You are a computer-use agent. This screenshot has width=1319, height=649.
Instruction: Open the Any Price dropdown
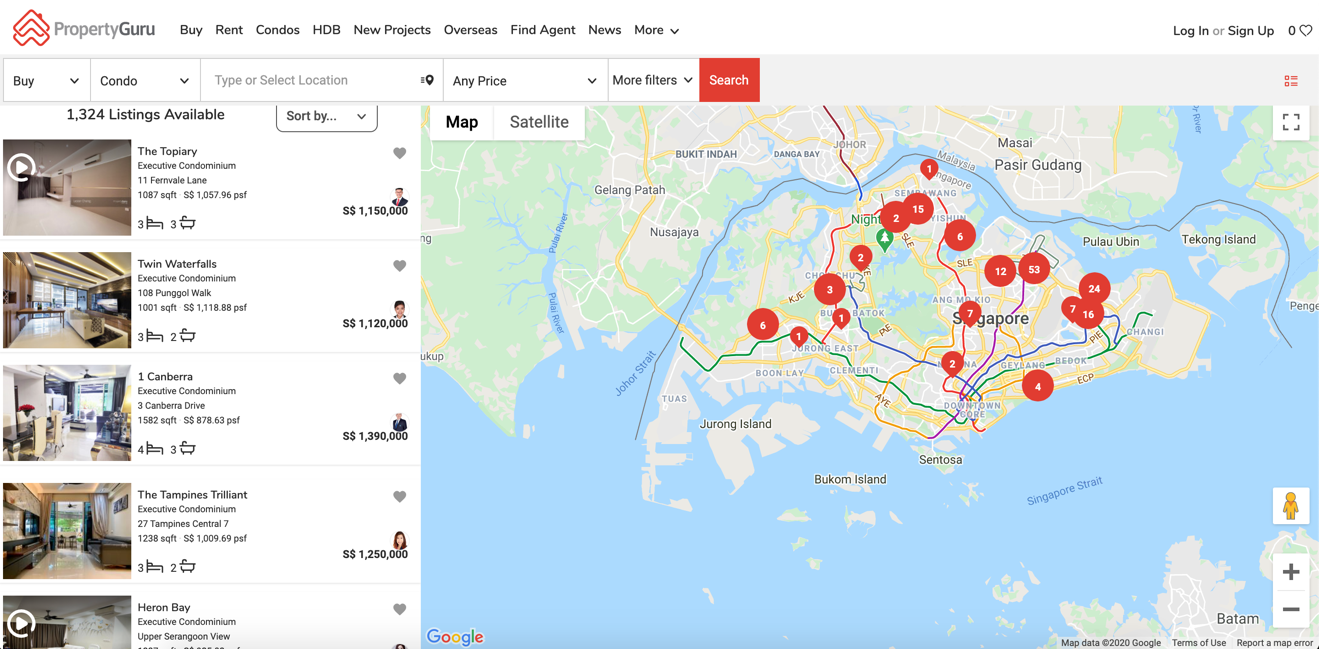pyautogui.click(x=525, y=80)
